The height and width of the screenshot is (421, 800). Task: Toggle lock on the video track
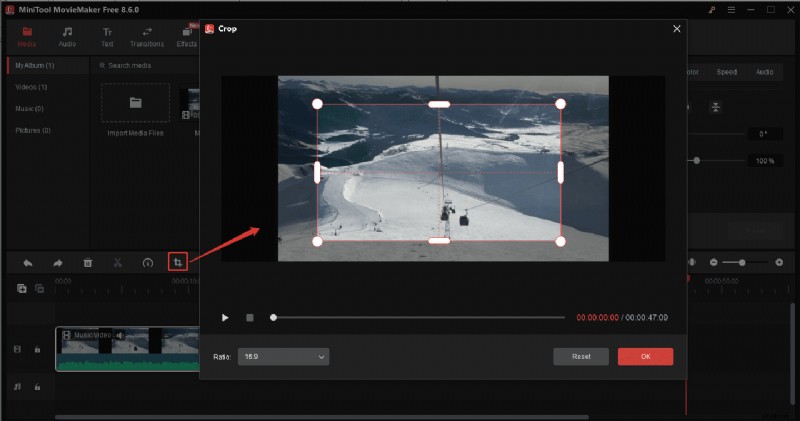coord(37,350)
